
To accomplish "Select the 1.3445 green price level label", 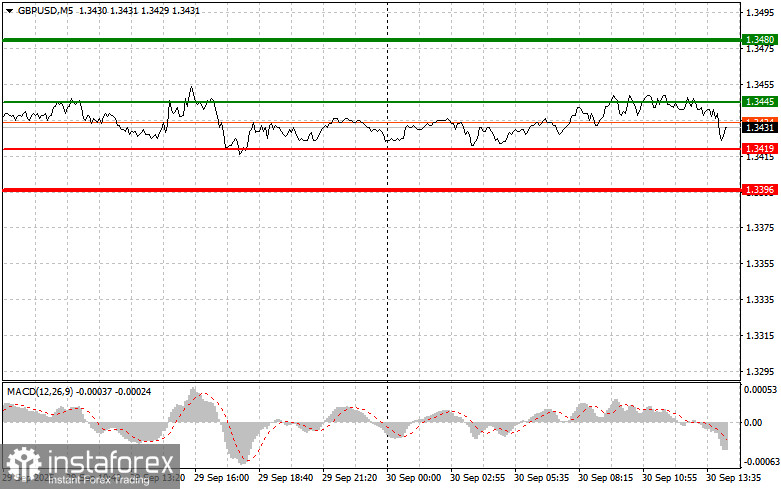I will click(760, 102).
